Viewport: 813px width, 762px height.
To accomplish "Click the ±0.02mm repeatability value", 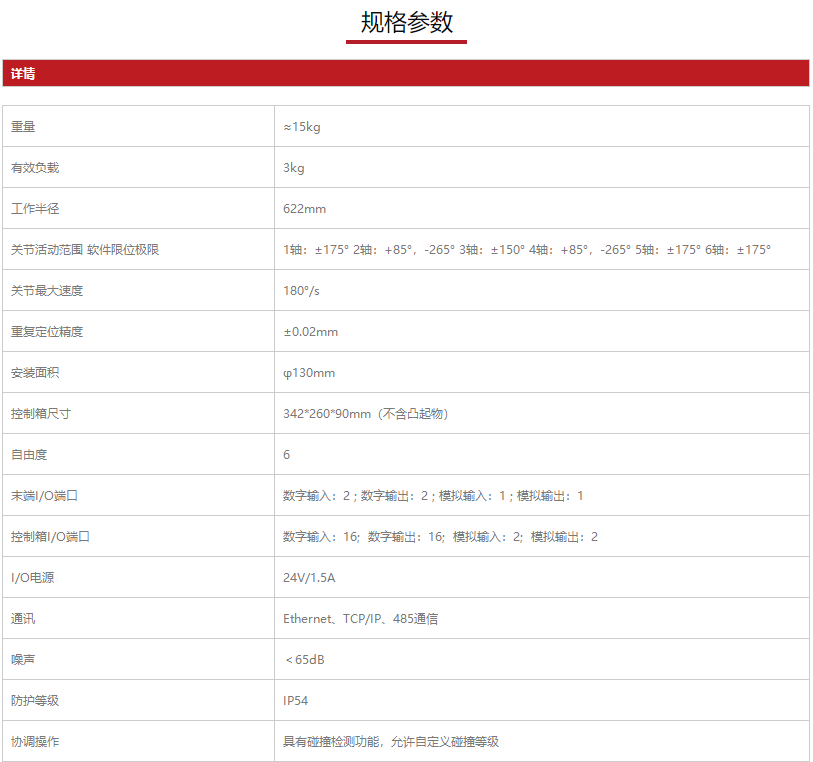I will tap(310, 332).
